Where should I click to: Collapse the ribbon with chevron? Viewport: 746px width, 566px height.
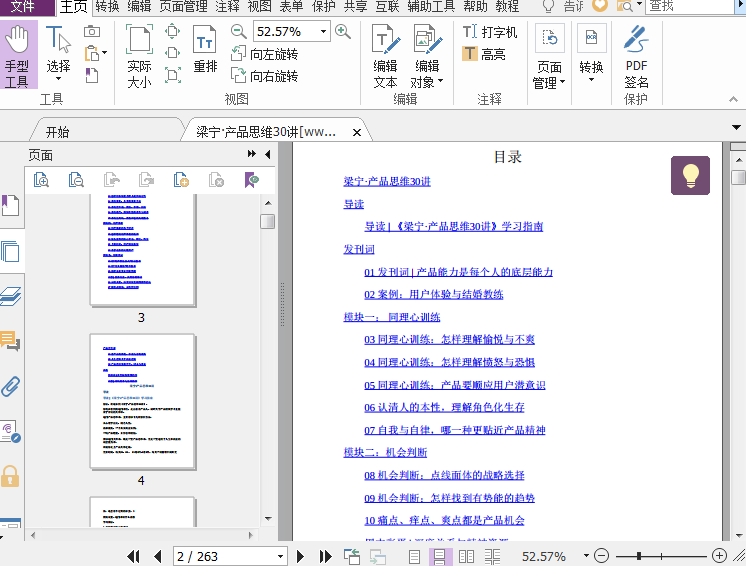click(733, 99)
